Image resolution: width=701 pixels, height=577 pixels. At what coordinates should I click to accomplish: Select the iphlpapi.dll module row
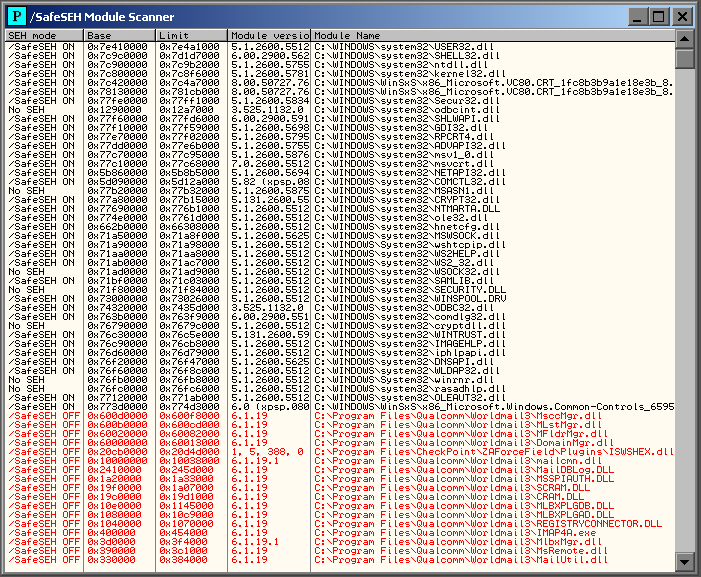340,353
